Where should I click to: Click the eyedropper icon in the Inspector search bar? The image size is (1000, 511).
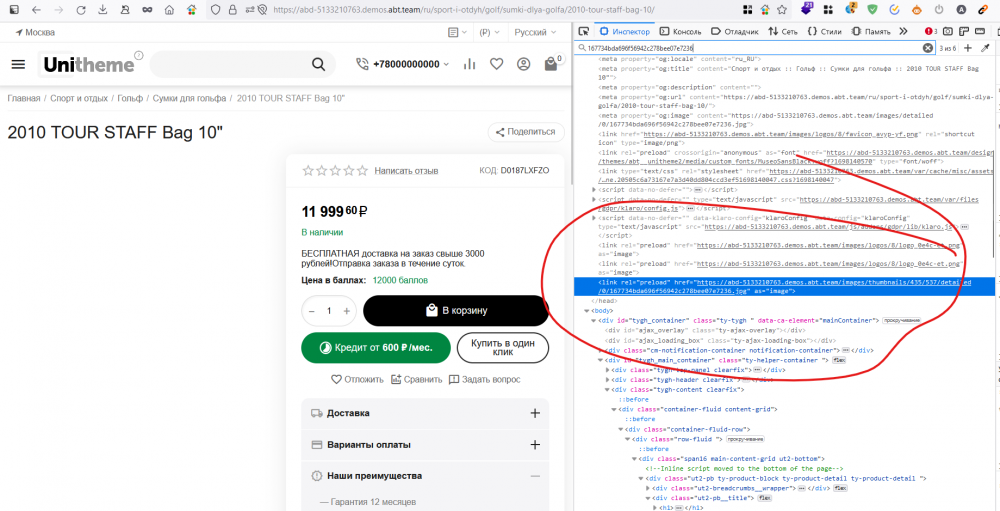[985, 48]
